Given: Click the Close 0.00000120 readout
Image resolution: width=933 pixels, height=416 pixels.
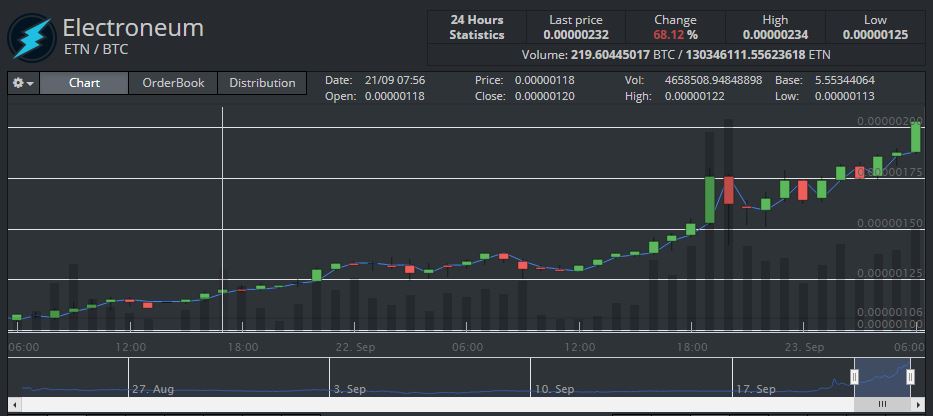Looking at the screenshot, I should pos(525,96).
